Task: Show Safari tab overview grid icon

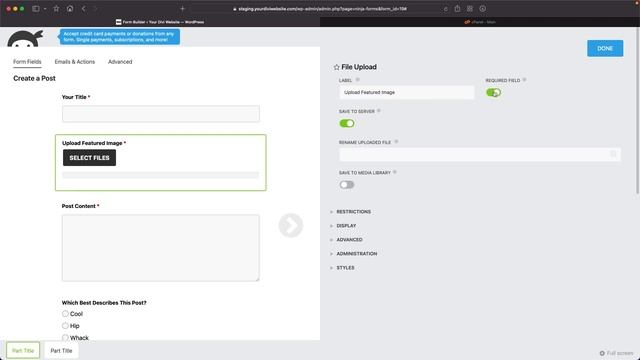Action: point(470,9)
